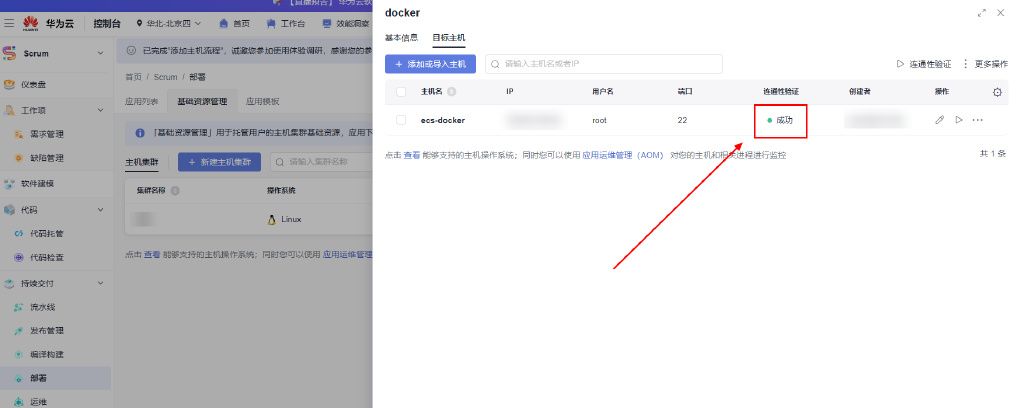
Task: Click the 新建主机集群 button
Action: 219,162
